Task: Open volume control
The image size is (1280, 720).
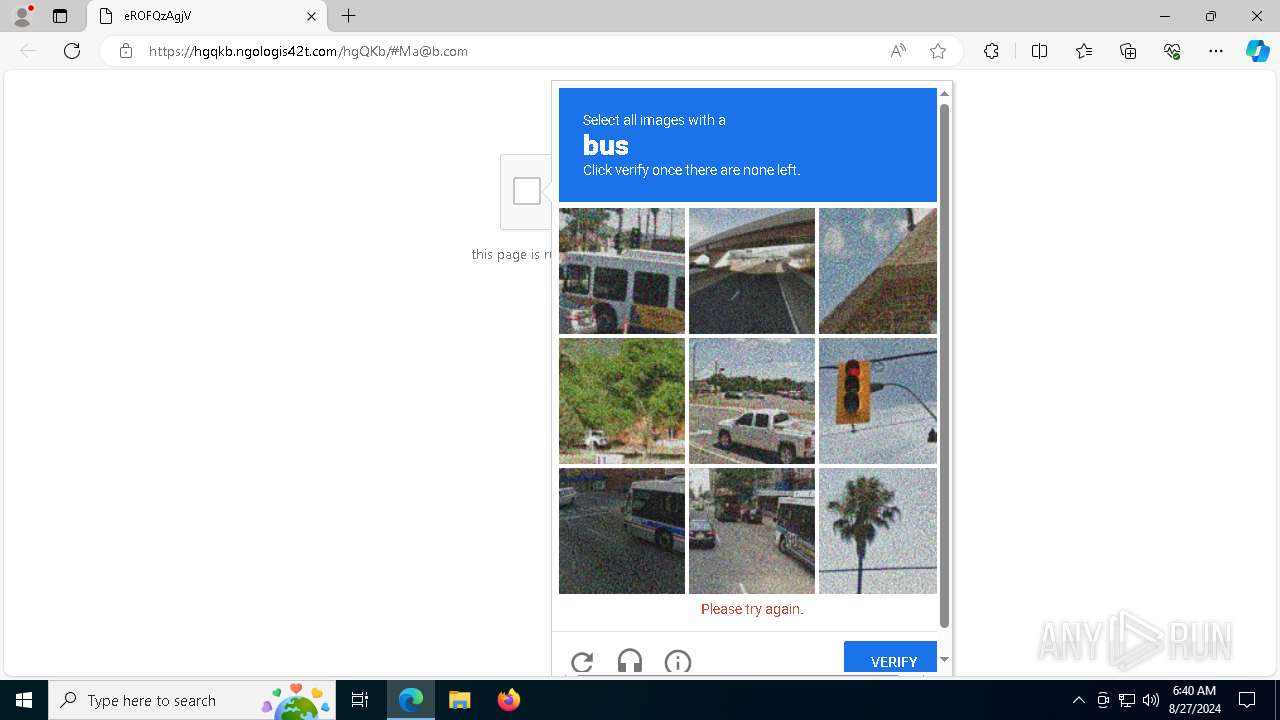Action: 1151,700
